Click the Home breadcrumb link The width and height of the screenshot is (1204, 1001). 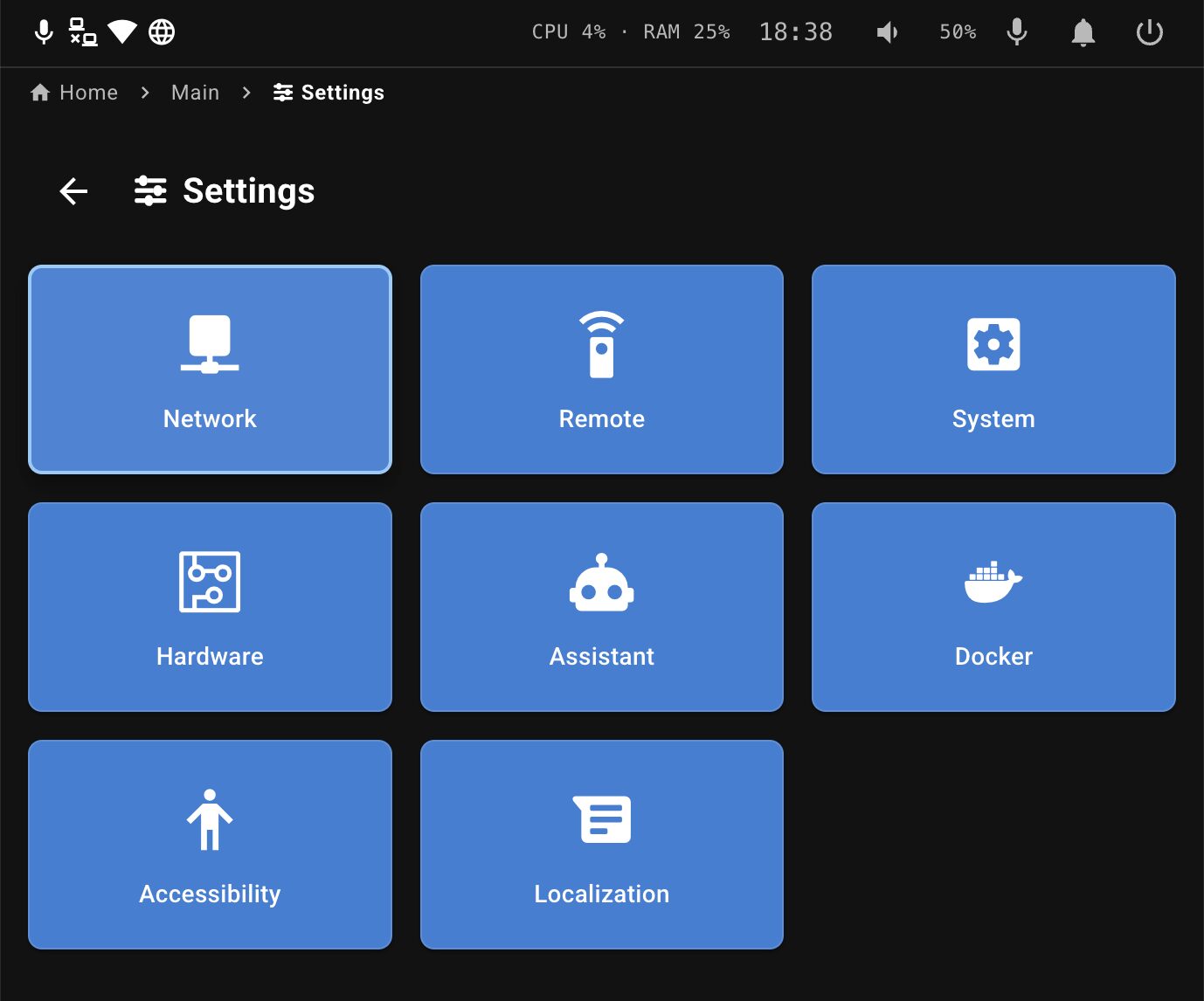click(x=74, y=93)
